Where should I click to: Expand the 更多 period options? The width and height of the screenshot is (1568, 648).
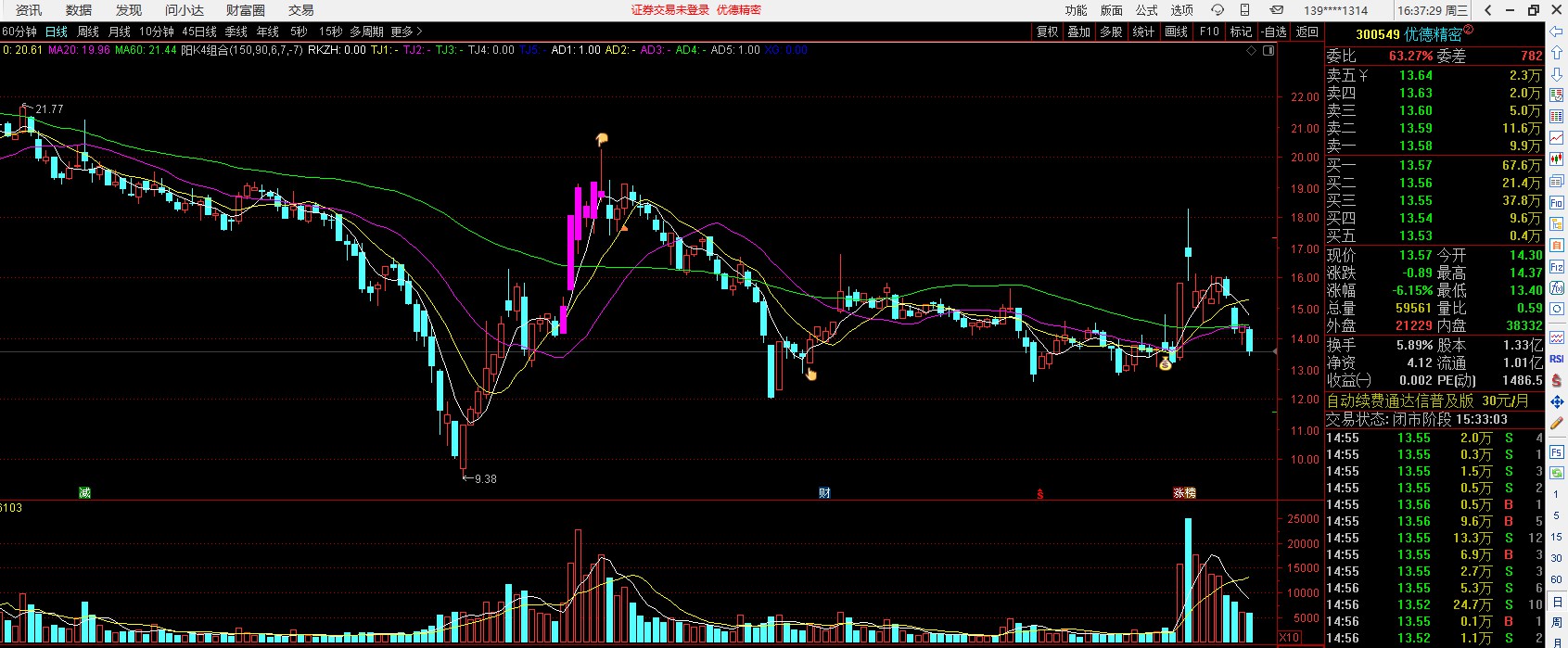pyautogui.click(x=406, y=32)
